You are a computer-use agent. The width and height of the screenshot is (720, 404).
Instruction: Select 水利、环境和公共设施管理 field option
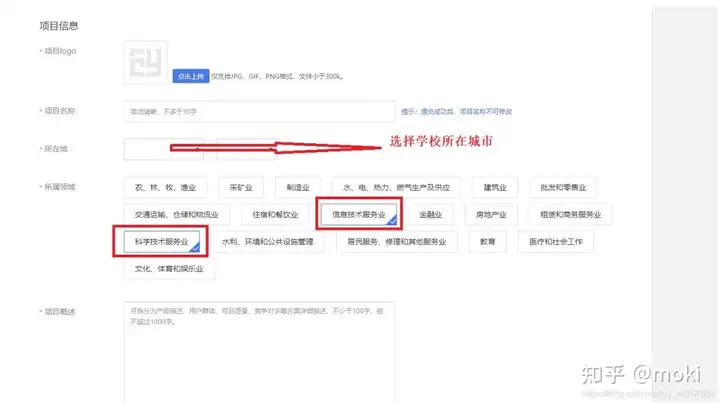click(x=268, y=241)
